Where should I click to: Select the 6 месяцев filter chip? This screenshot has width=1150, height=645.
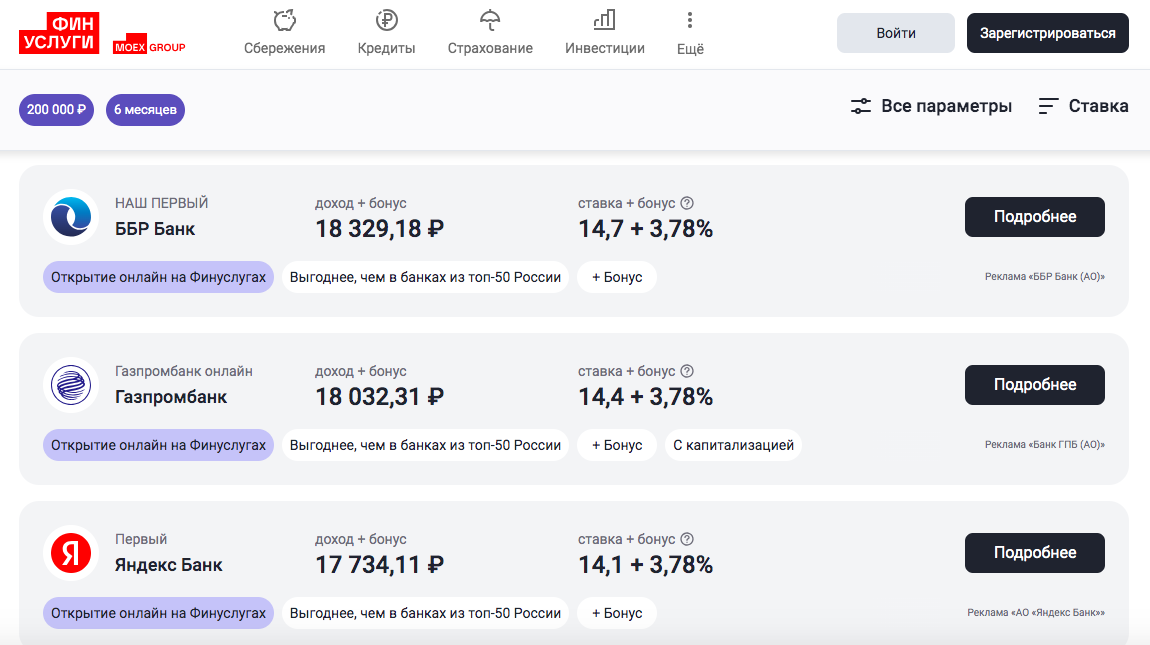(x=145, y=110)
